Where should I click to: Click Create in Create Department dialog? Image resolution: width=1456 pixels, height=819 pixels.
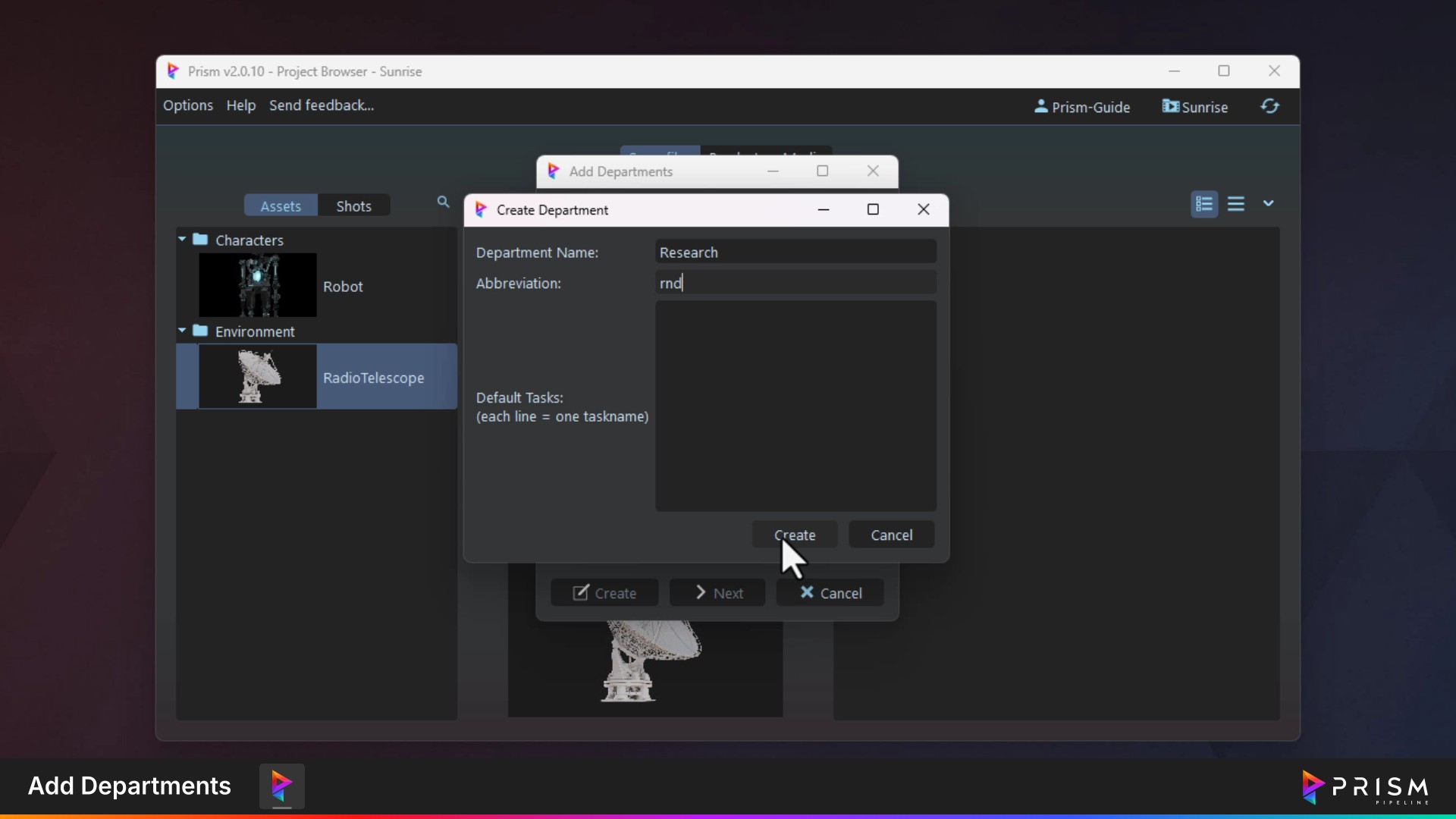(795, 535)
